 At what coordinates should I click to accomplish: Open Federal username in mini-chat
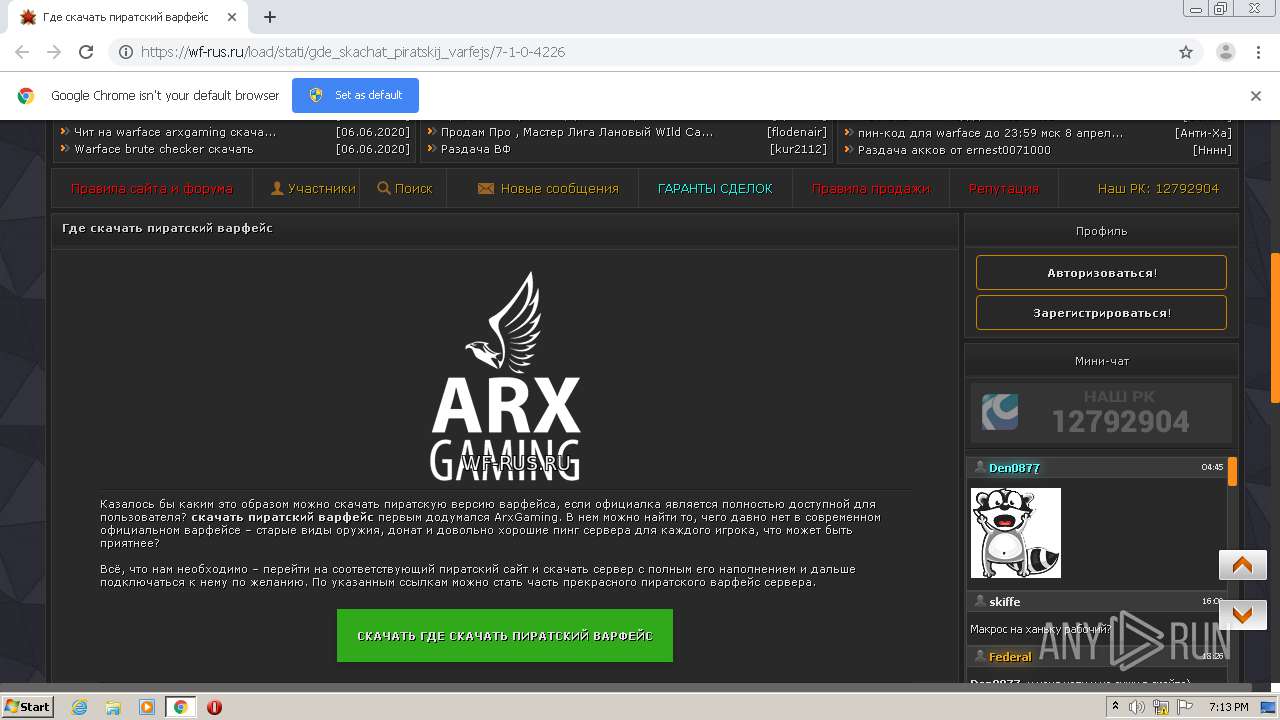click(x=1010, y=656)
